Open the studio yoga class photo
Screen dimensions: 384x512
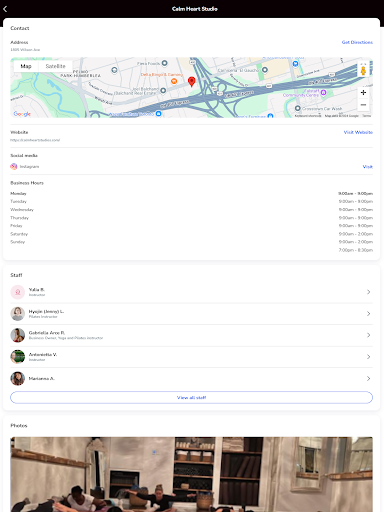[x=191, y=474]
